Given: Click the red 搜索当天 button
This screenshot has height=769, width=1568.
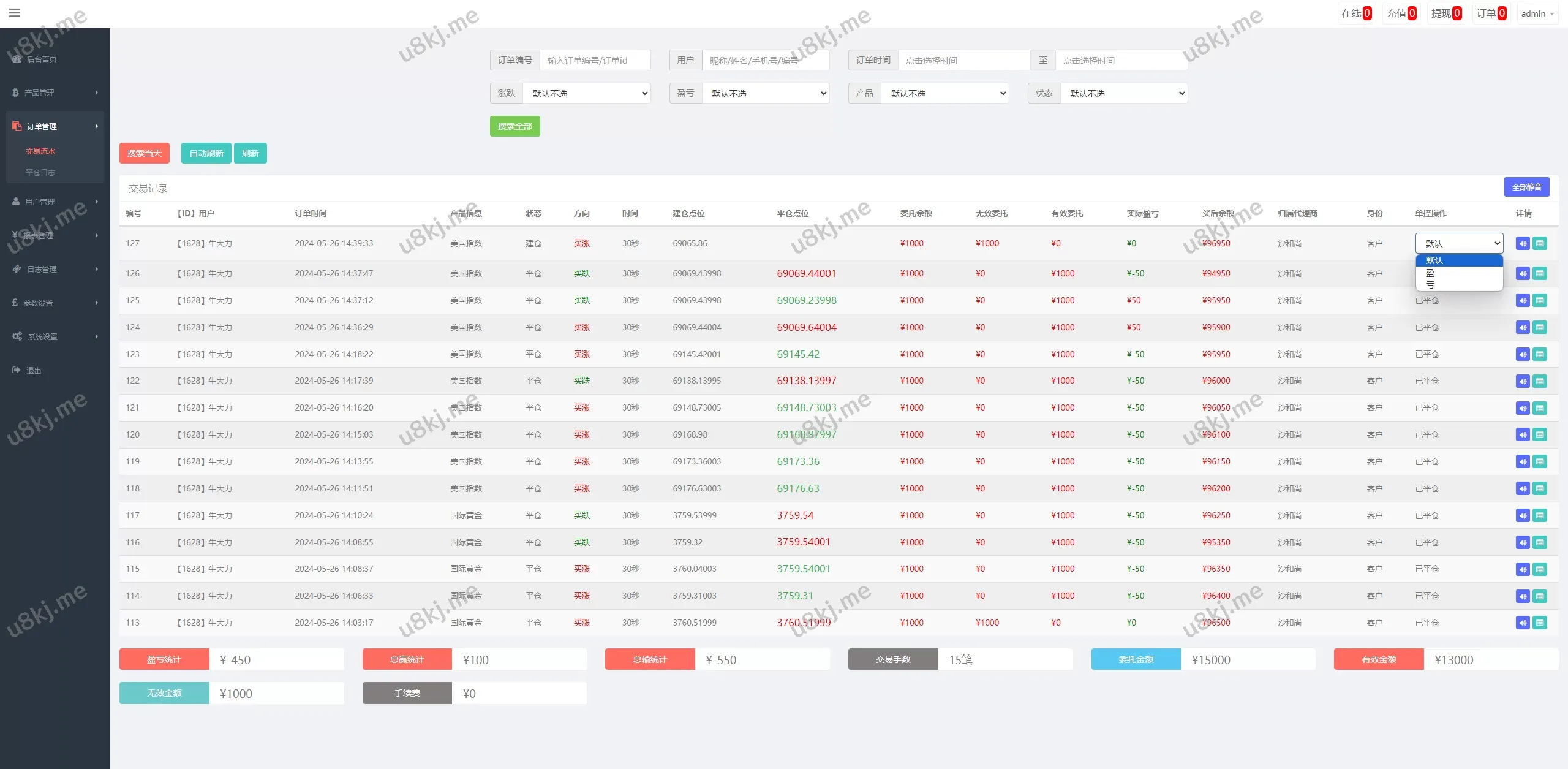Looking at the screenshot, I should coord(144,153).
